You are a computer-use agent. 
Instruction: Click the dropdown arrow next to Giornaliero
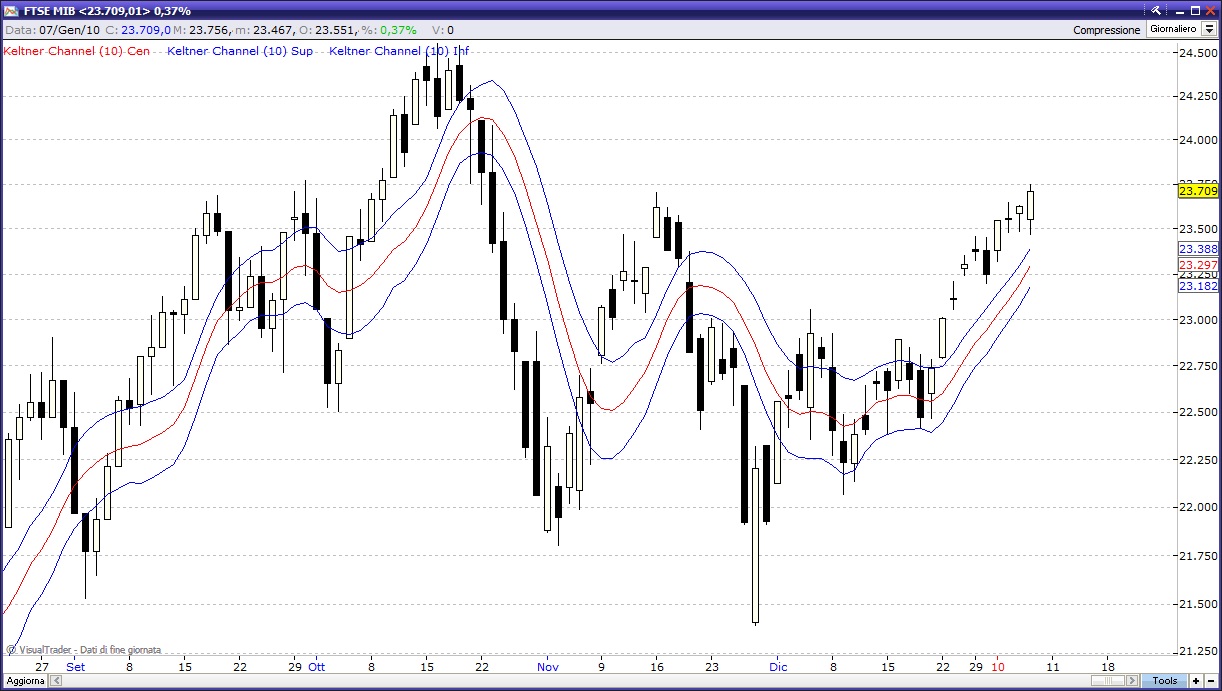pos(1208,30)
